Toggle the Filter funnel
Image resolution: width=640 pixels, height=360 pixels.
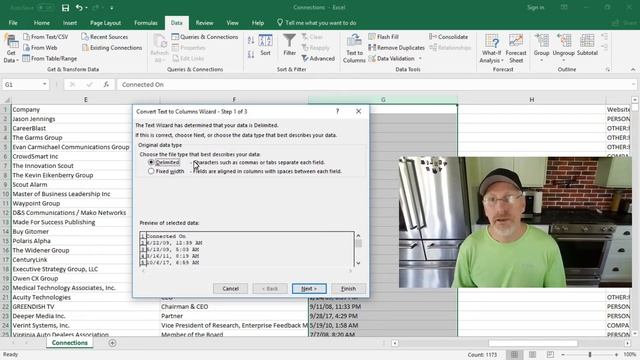point(289,45)
